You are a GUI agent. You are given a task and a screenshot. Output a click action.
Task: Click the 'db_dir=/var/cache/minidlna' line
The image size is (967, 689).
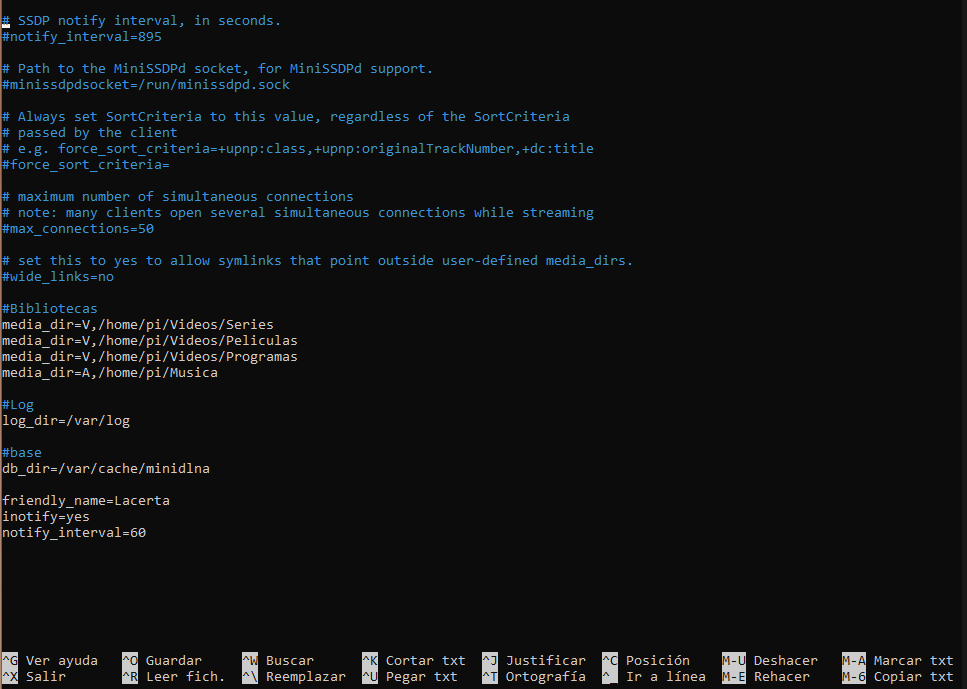click(x=106, y=469)
